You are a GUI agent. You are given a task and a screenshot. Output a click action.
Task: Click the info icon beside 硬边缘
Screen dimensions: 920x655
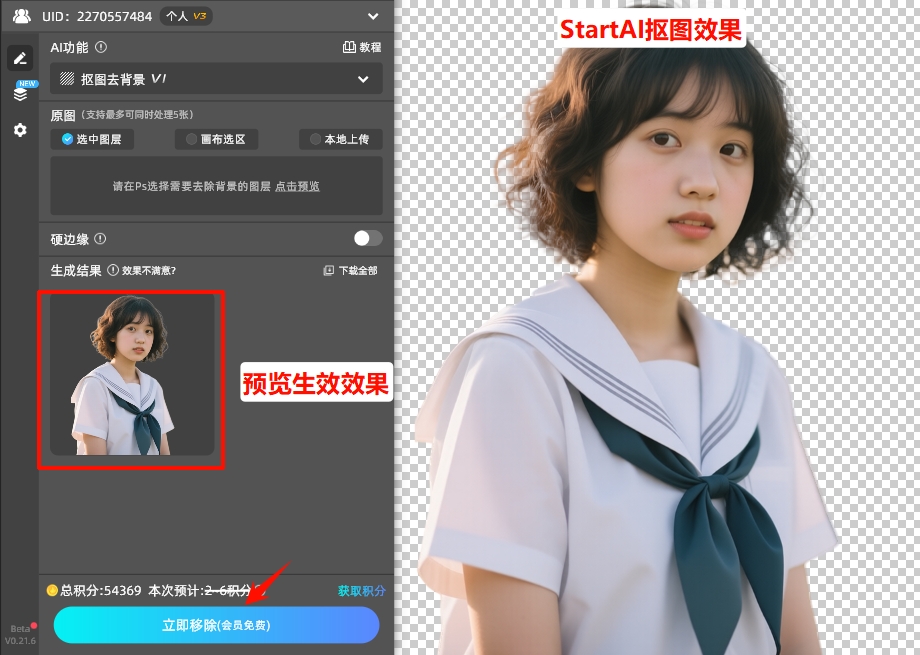point(100,238)
